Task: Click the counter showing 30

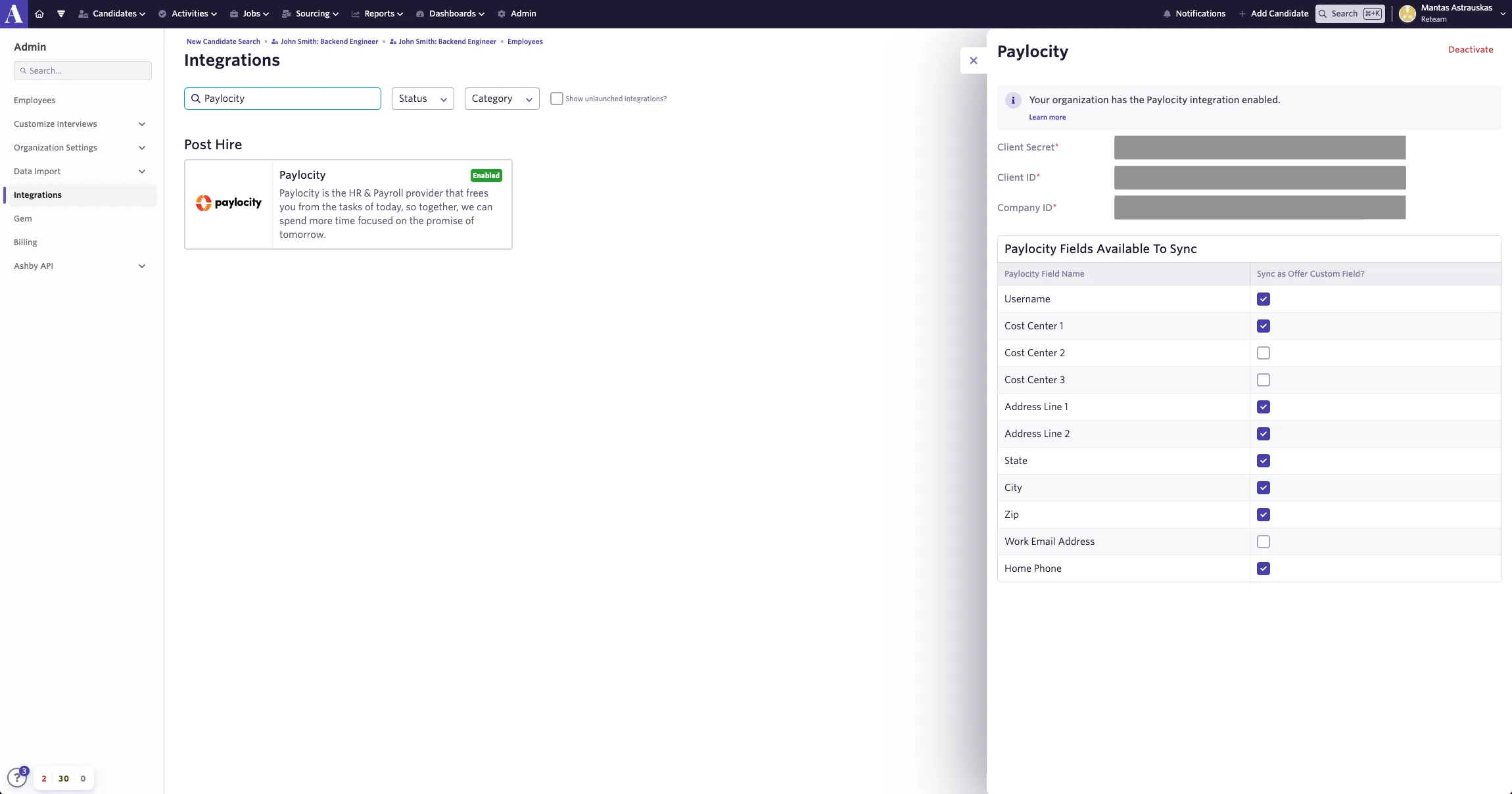Action: click(x=64, y=779)
